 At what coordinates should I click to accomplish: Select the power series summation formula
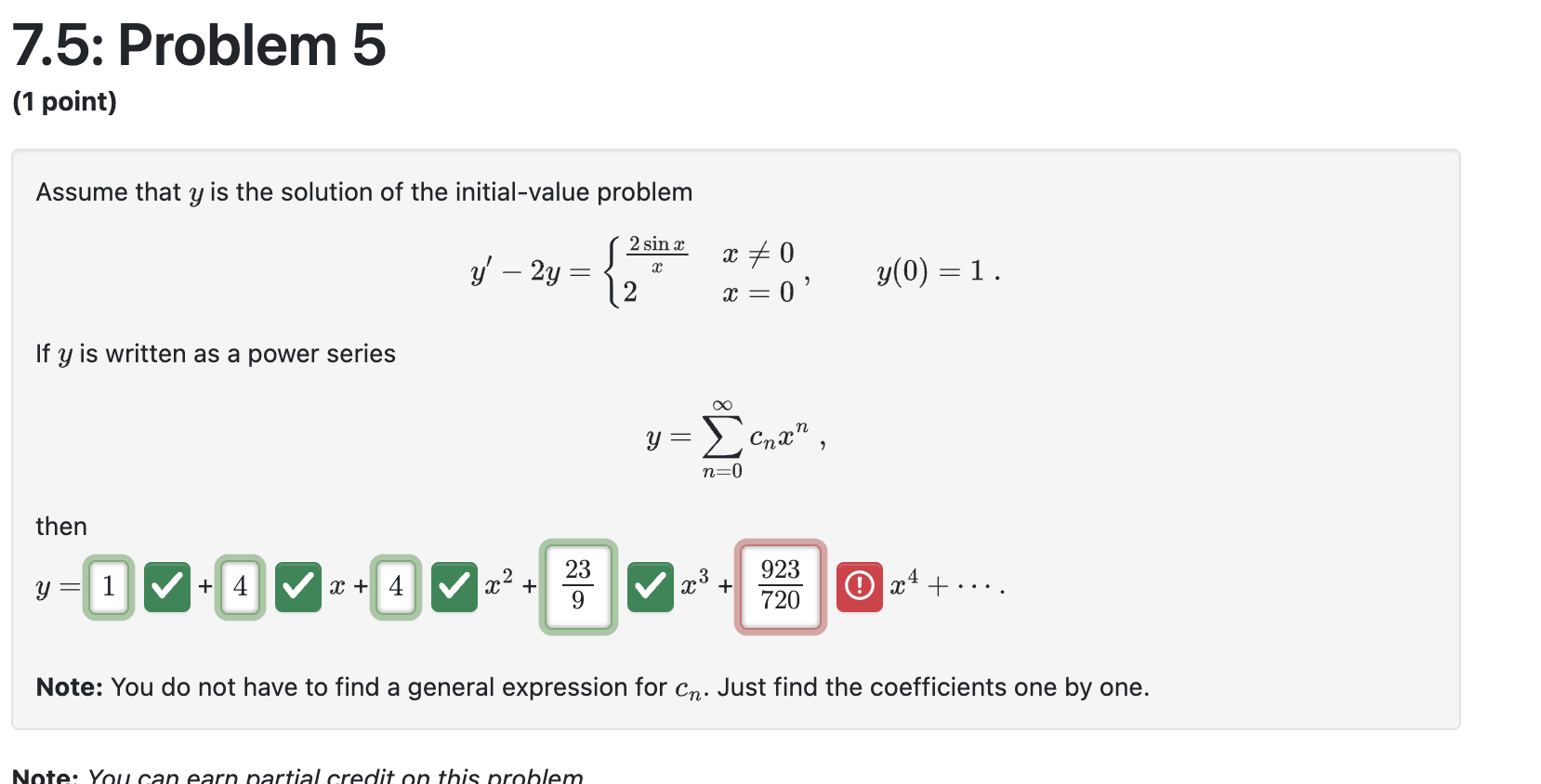[732, 437]
